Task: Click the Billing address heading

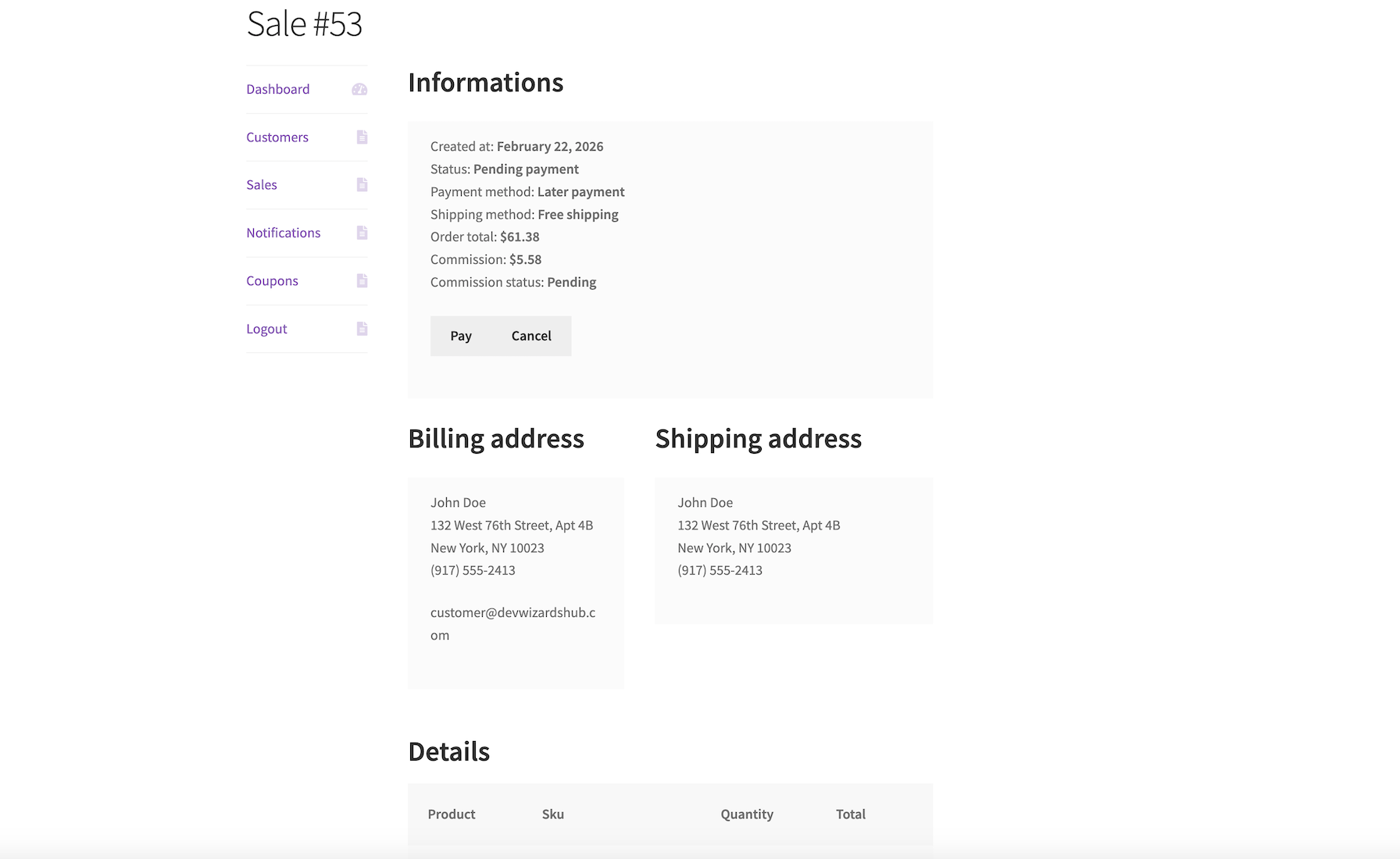Action: (496, 438)
